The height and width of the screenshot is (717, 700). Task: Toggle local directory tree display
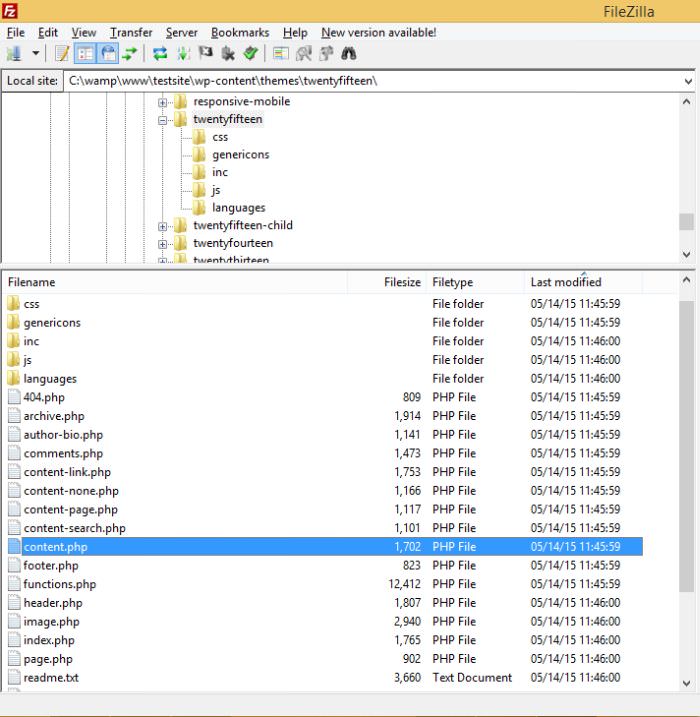pos(85,54)
